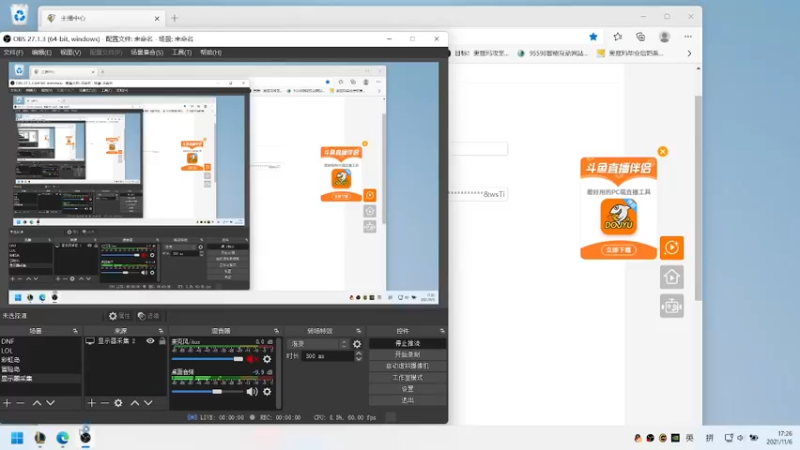Move the source down in the sources list
The width and height of the screenshot is (800, 450).
tap(148, 403)
